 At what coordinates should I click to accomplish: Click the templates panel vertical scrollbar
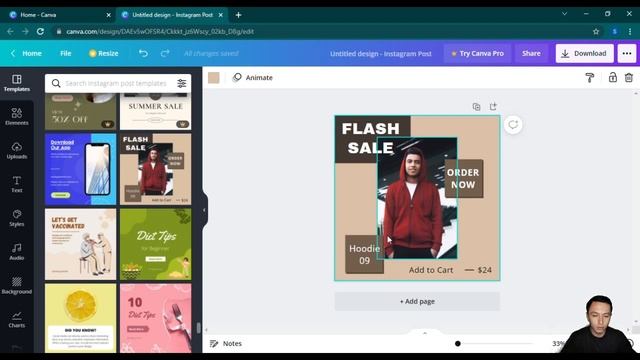[198, 327]
